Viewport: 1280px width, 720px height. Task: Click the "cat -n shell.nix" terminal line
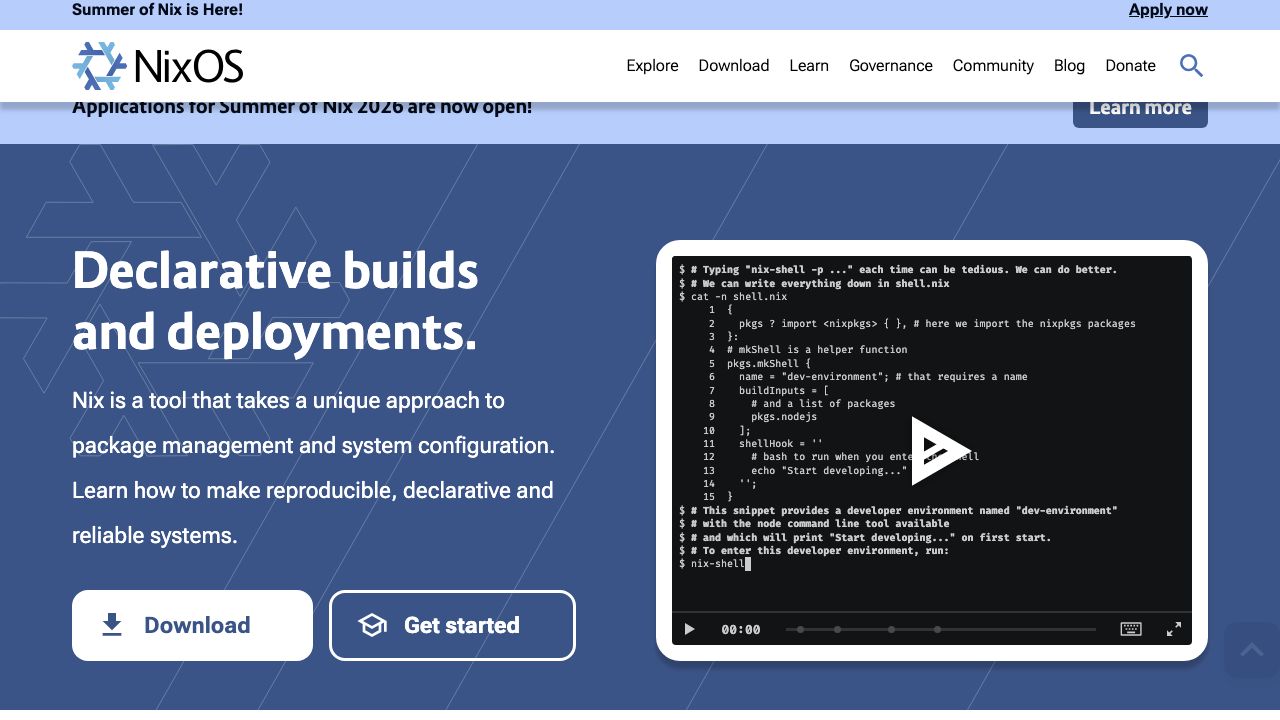tap(733, 296)
